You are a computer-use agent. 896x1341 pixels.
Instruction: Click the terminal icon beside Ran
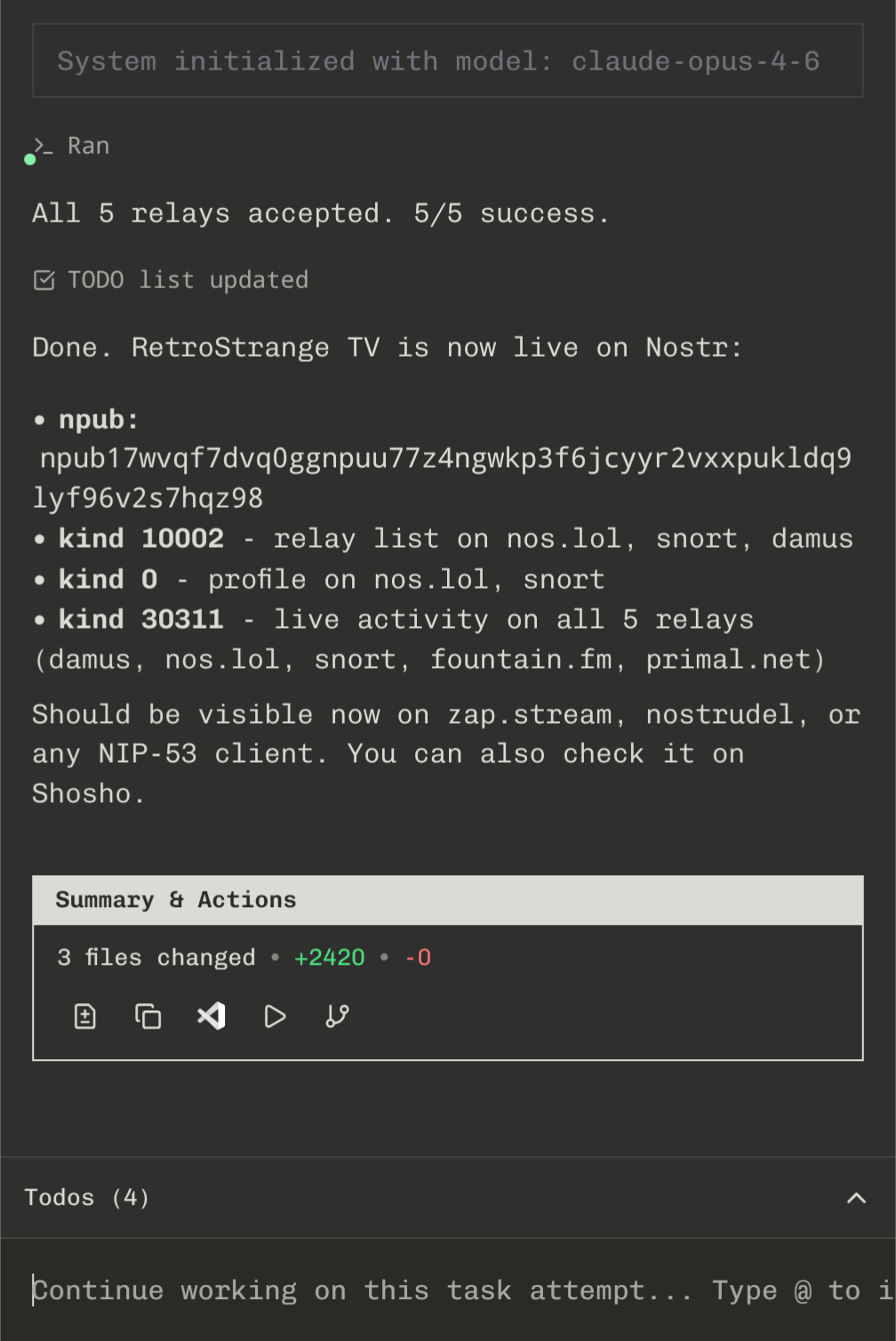[43, 145]
